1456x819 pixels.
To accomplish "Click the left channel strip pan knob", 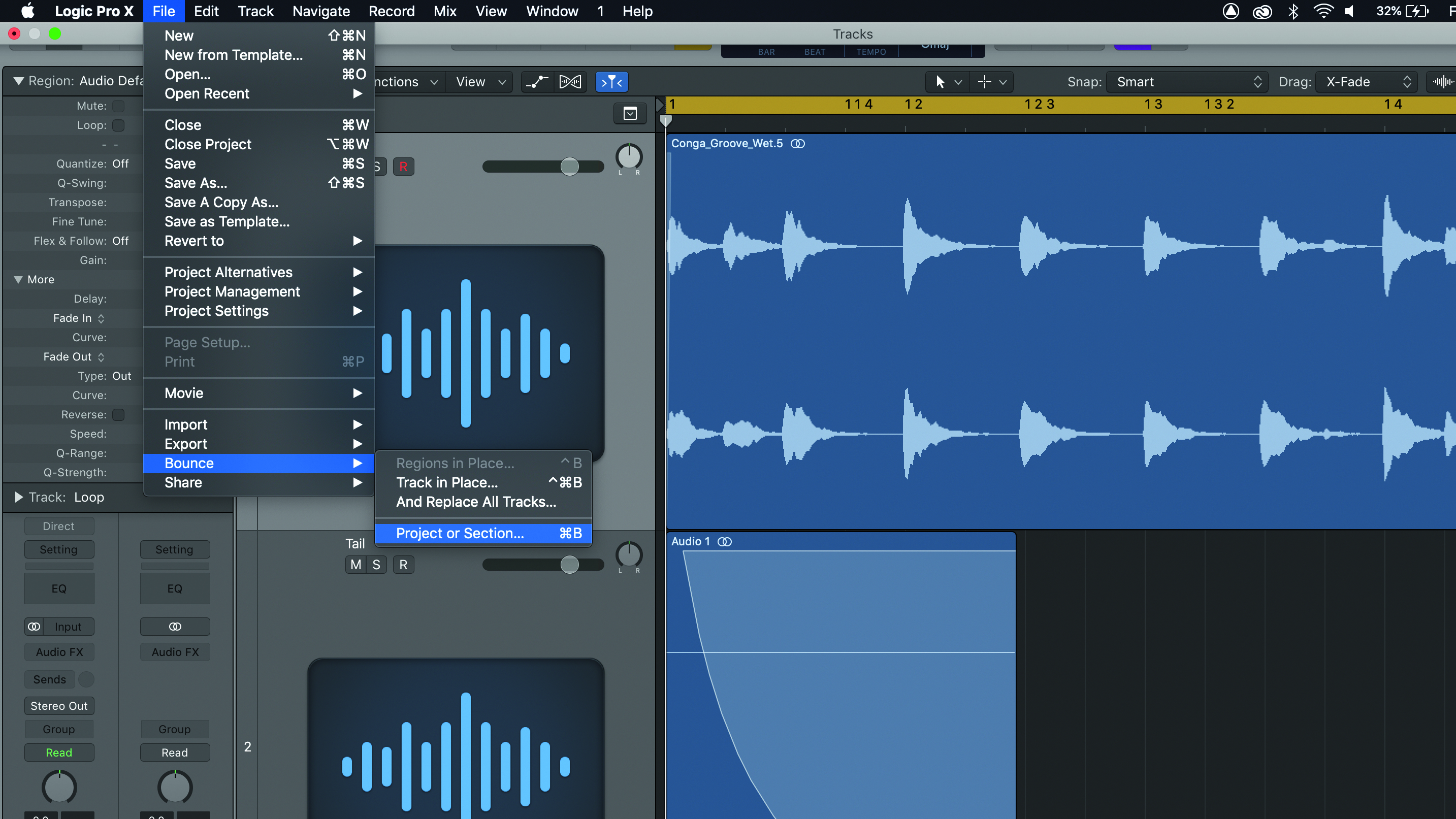I will coord(59,787).
